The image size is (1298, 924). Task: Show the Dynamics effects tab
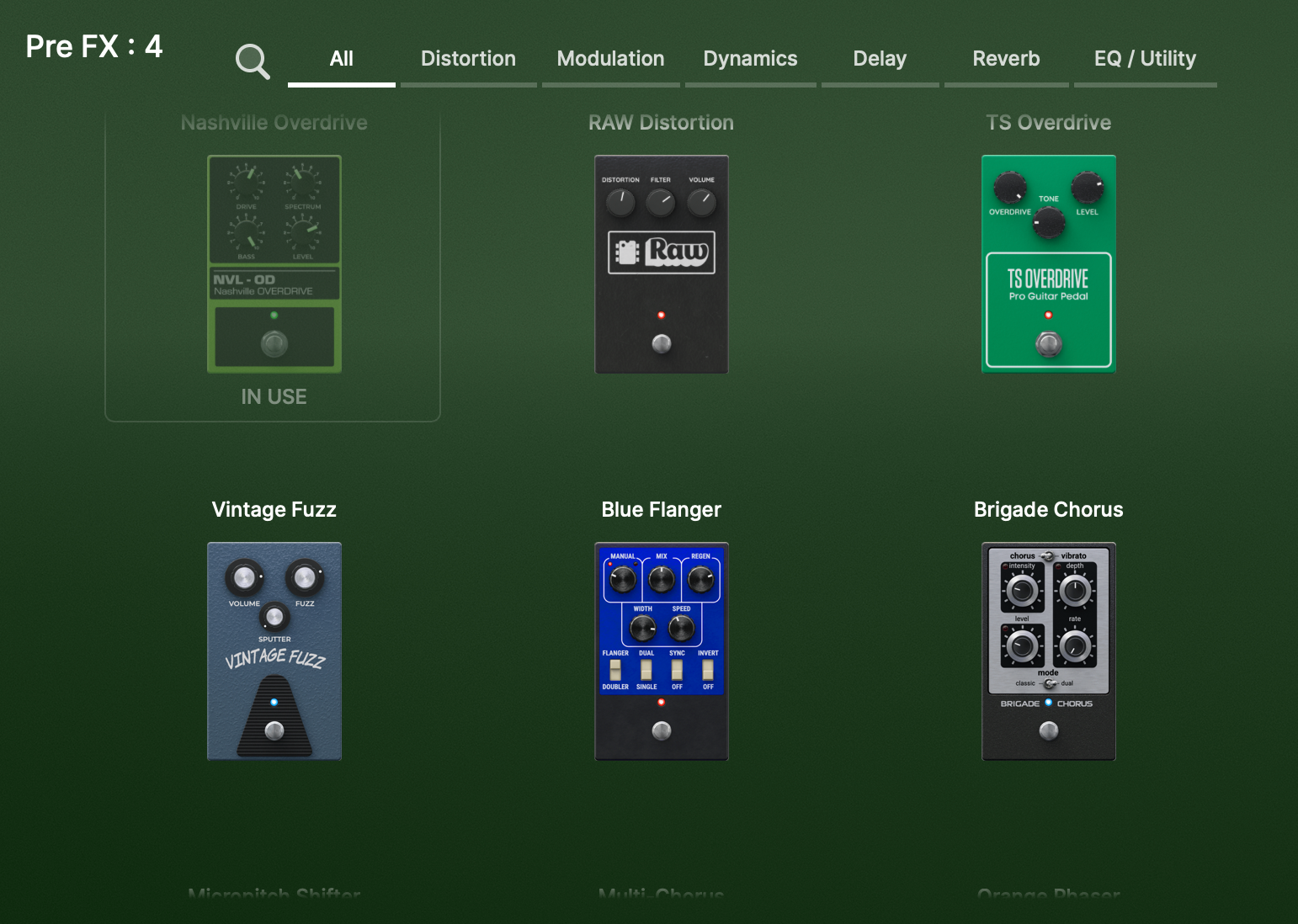pyautogui.click(x=750, y=59)
